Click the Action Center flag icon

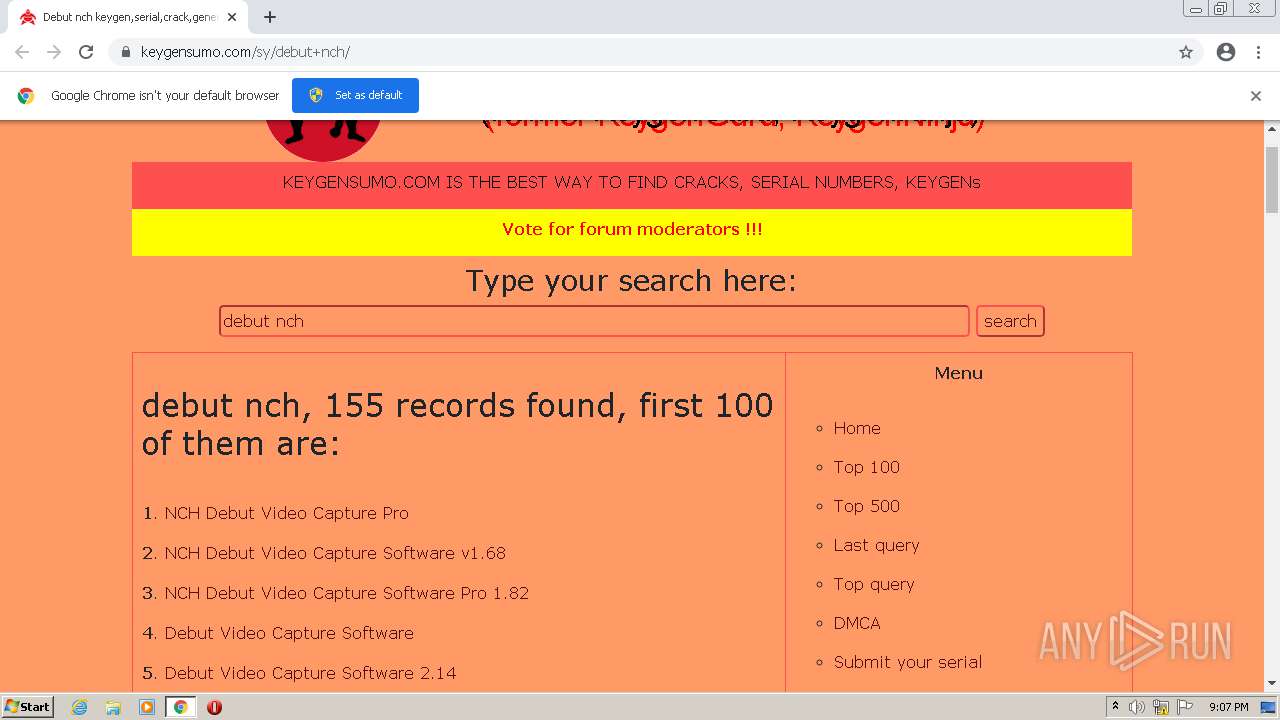point(1185,707)
